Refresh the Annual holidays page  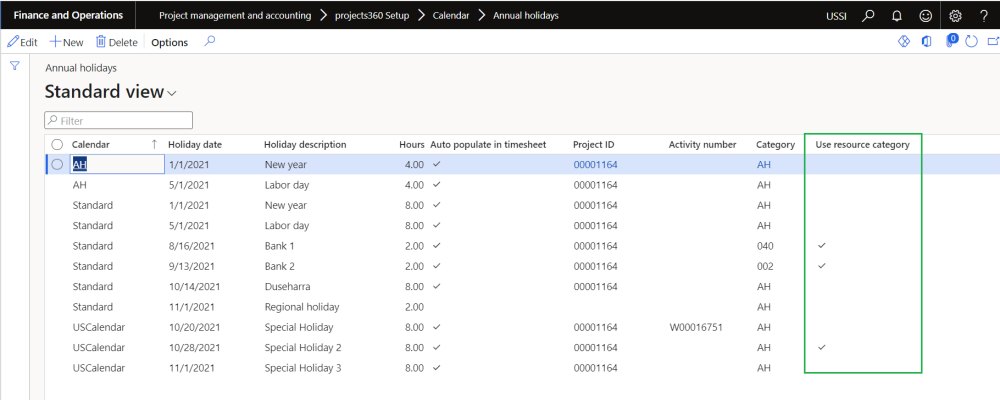pos(971,42)
